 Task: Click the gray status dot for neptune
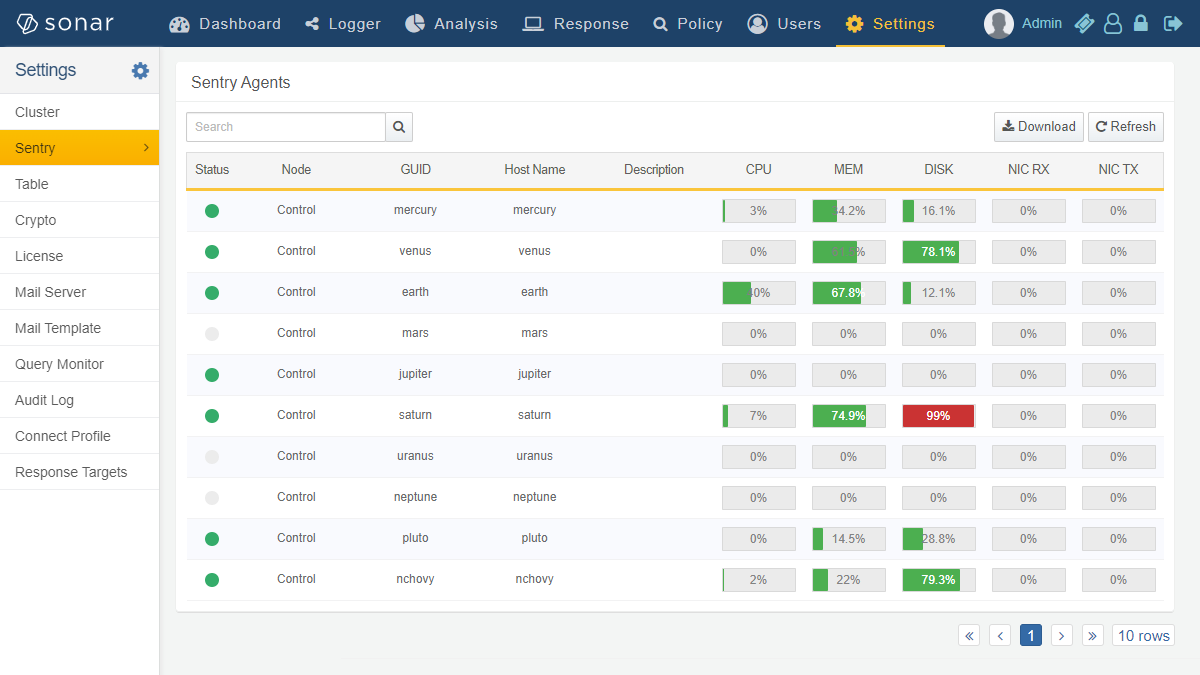coord(212,498)
